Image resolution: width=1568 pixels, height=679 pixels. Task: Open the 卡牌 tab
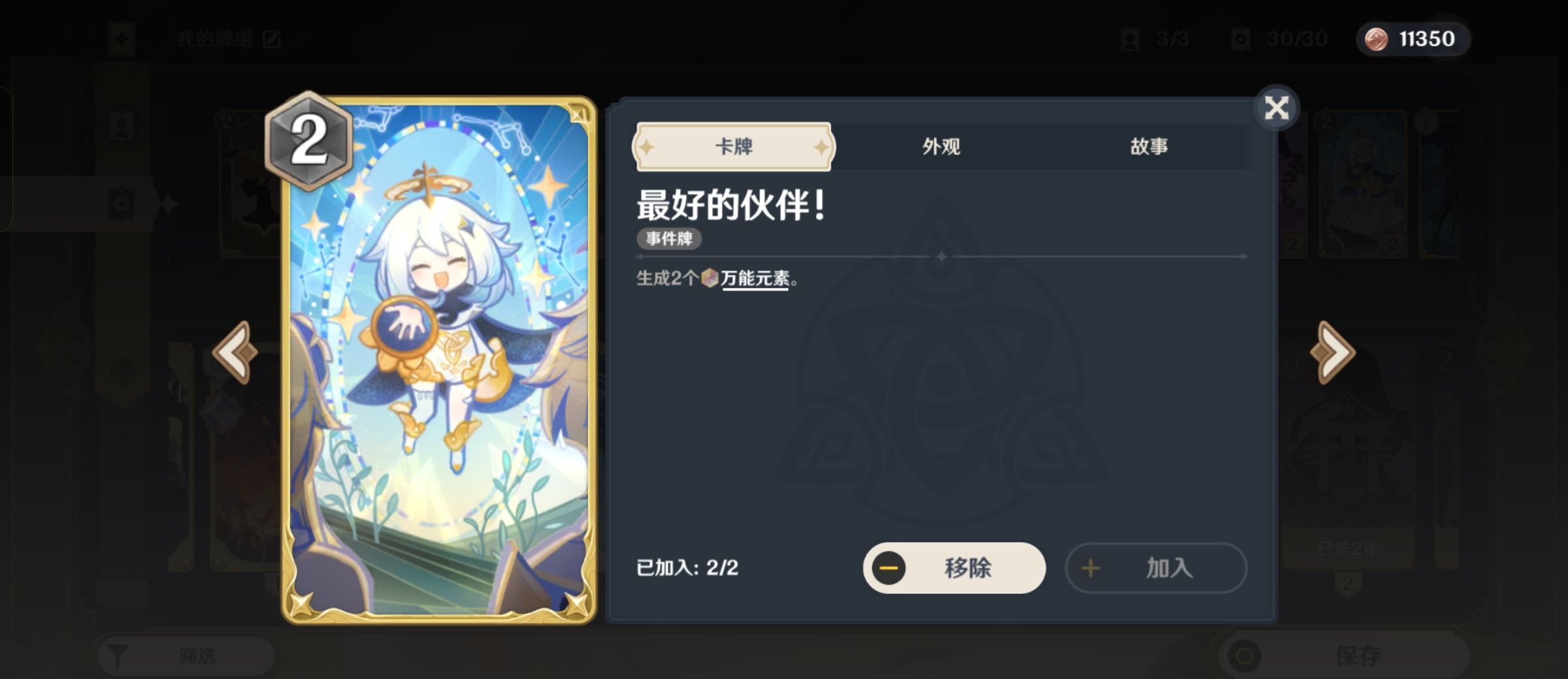point(734,146)
